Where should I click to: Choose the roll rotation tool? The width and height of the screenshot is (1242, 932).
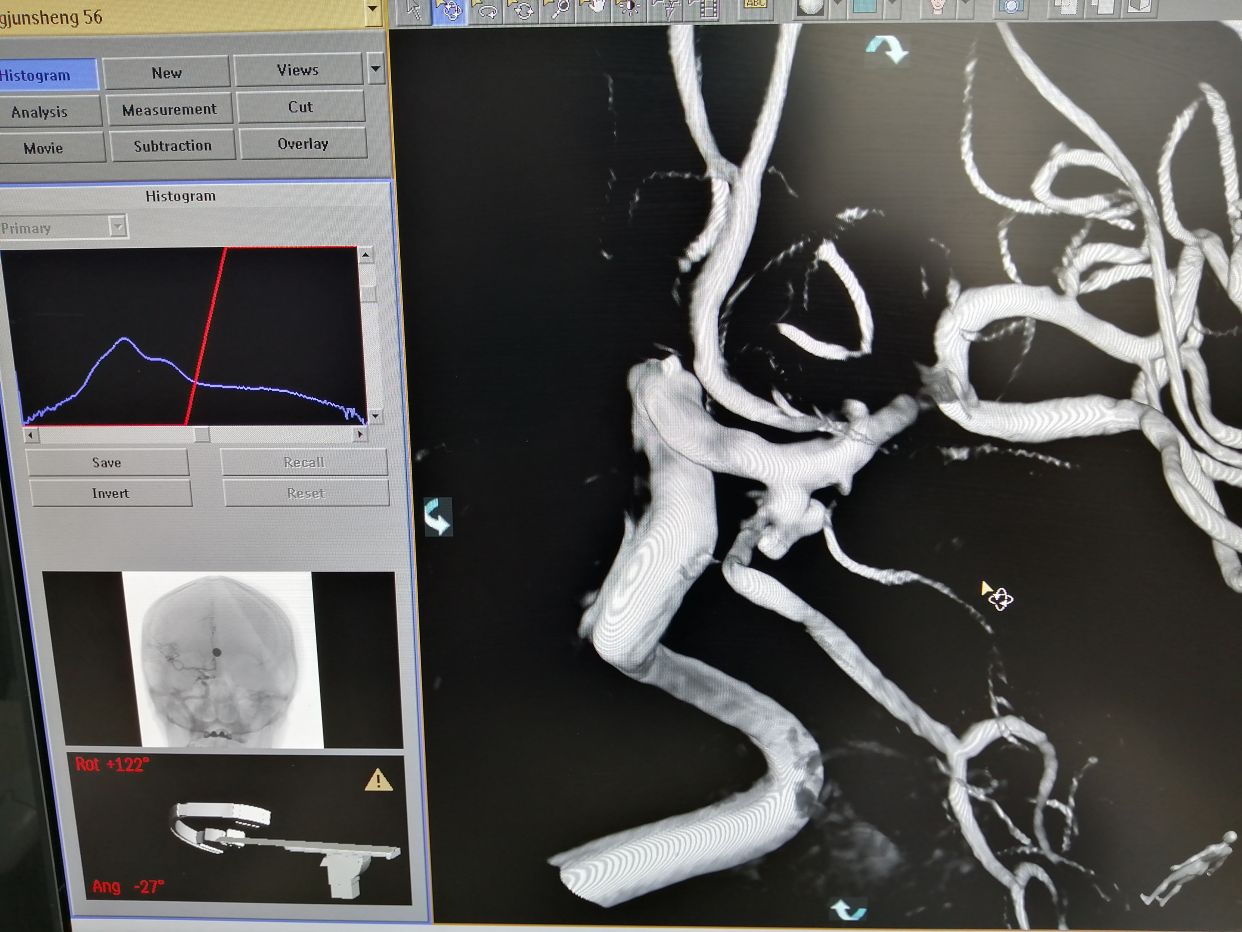pos(486,9)
